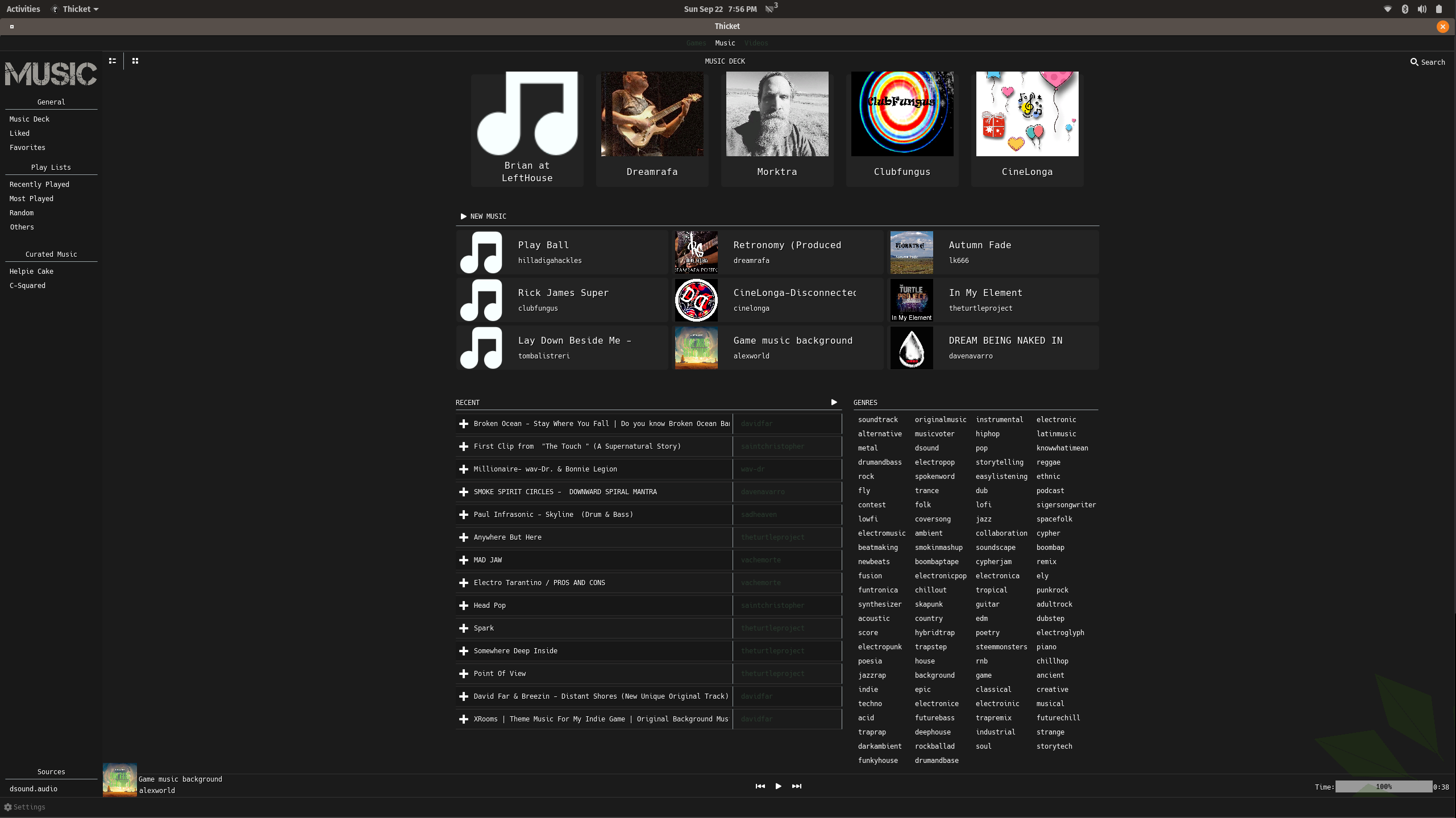The height and width of the screenshot is (818, 1456).
Task: Skip to the next track
Action: click(x=797, y=786)
